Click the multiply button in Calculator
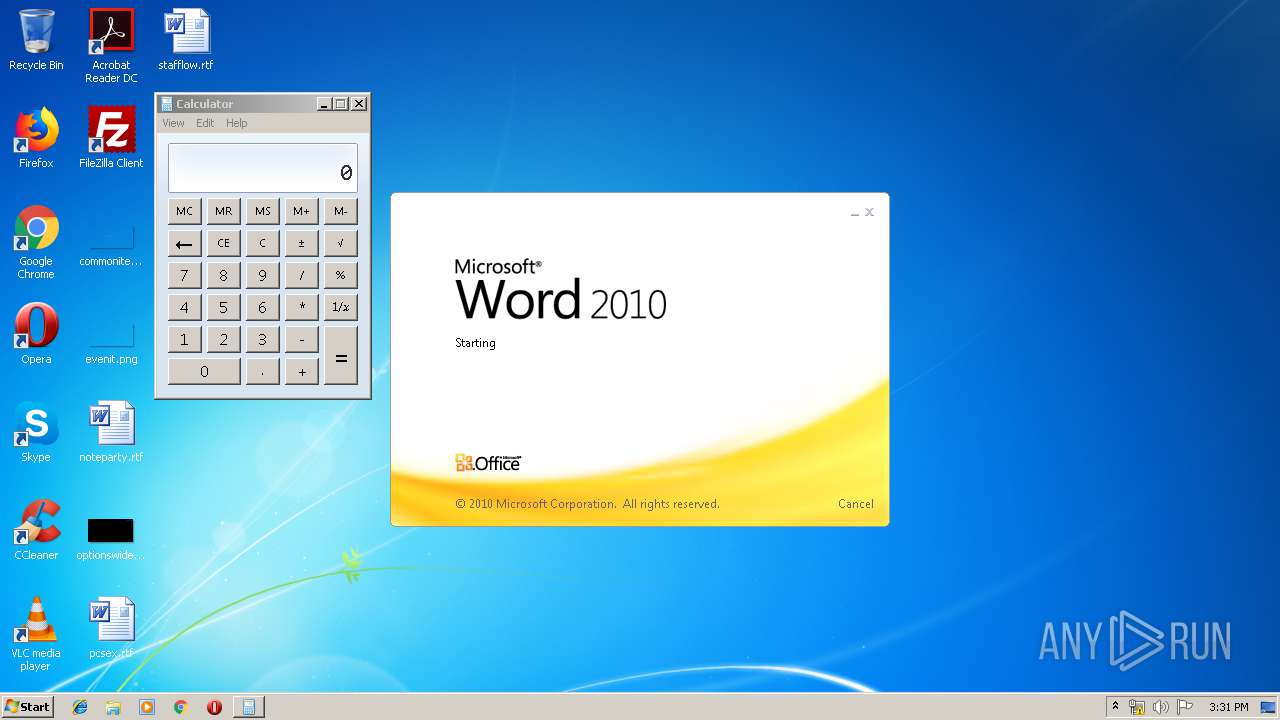This screenshot has width=1280, height=720. click(x=301, y=307)
